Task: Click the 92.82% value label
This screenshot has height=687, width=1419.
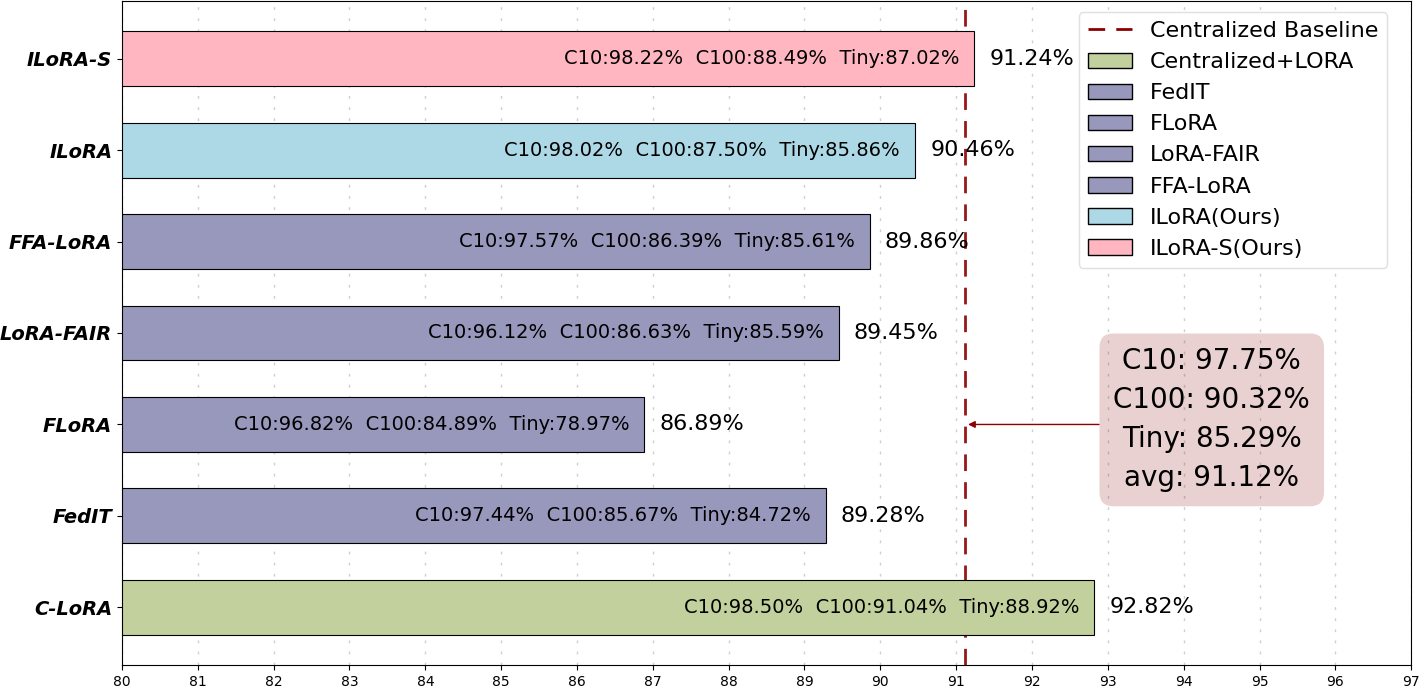Action: pyautogui.click(x=1151, y=606)
